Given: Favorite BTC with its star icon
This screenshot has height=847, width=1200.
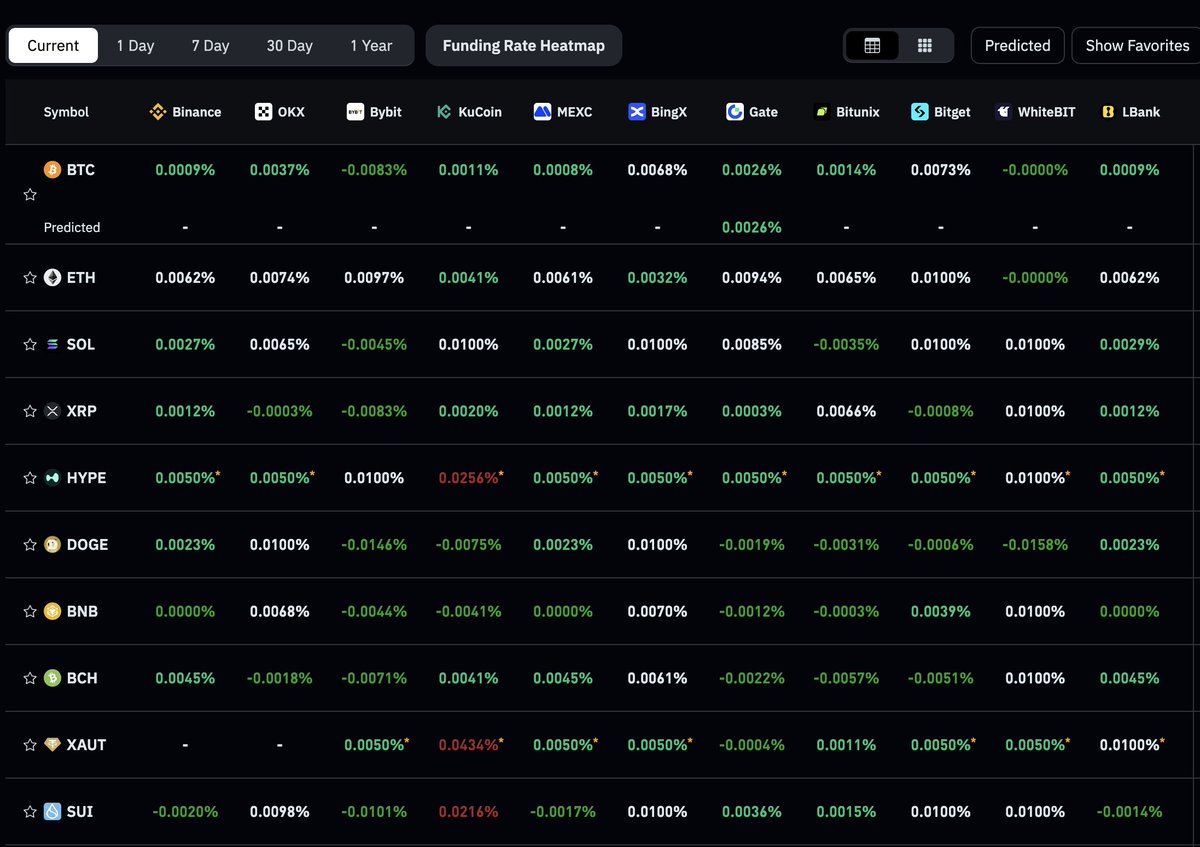Looking at the screenshot, I should 30,195.
